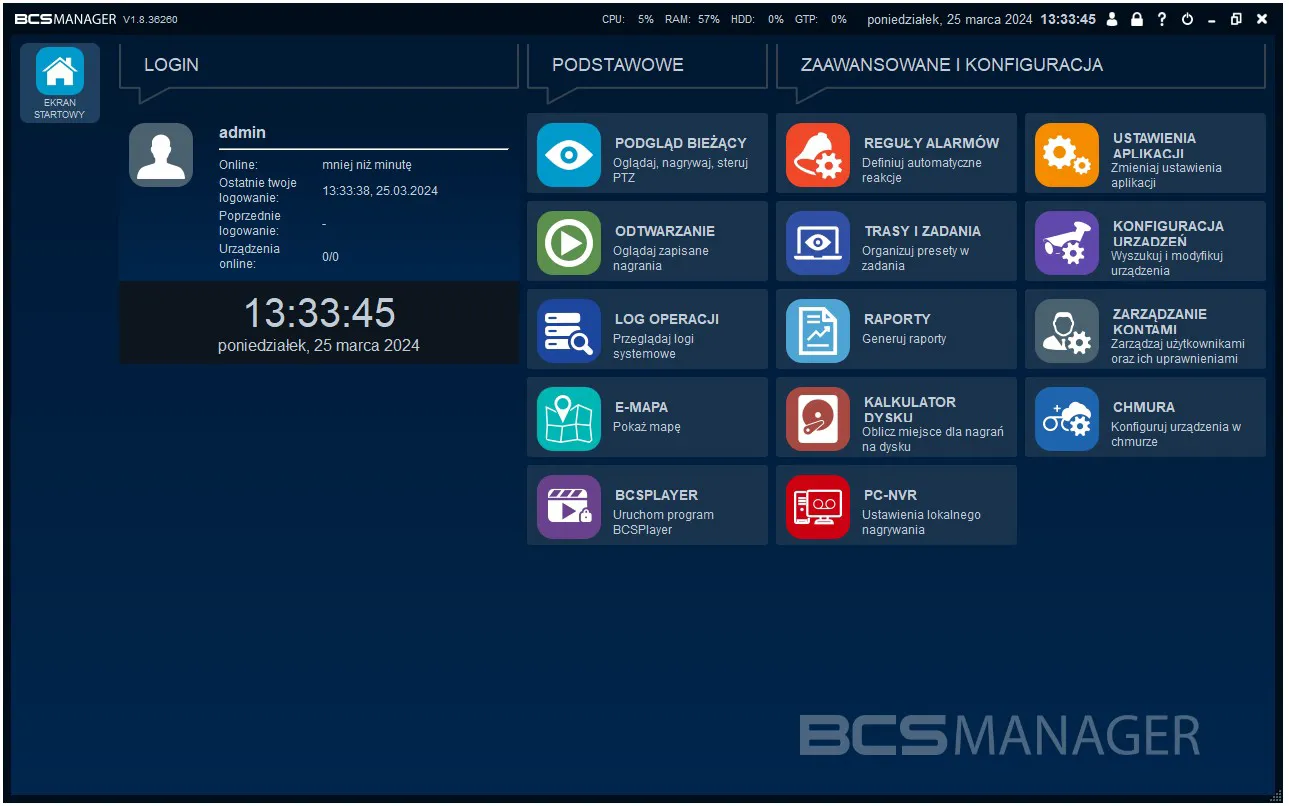The image size is (1289, 806).
Task: Select the Login section header
Action: tap(171, 65)
